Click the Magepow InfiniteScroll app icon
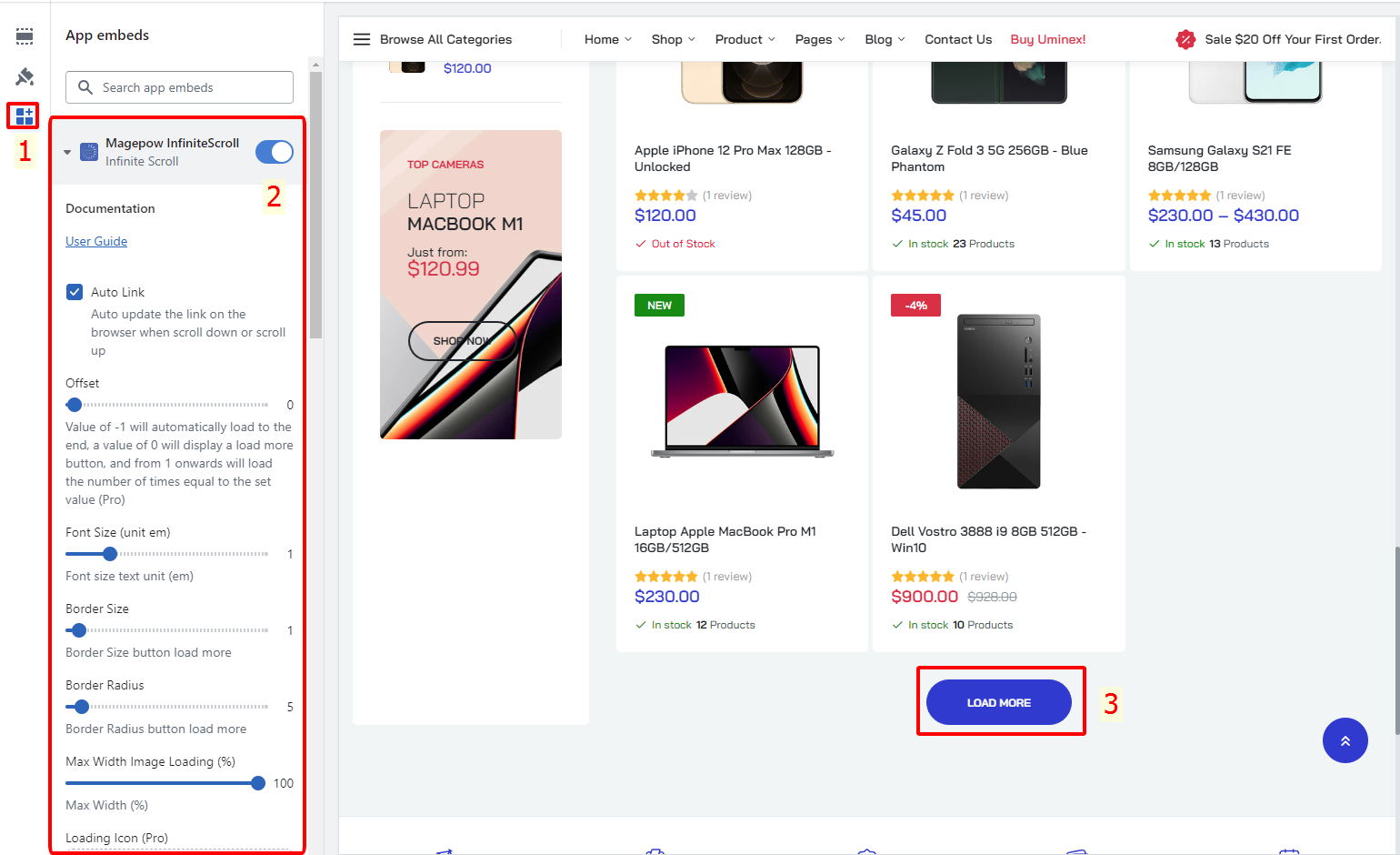 click(89, 152)
